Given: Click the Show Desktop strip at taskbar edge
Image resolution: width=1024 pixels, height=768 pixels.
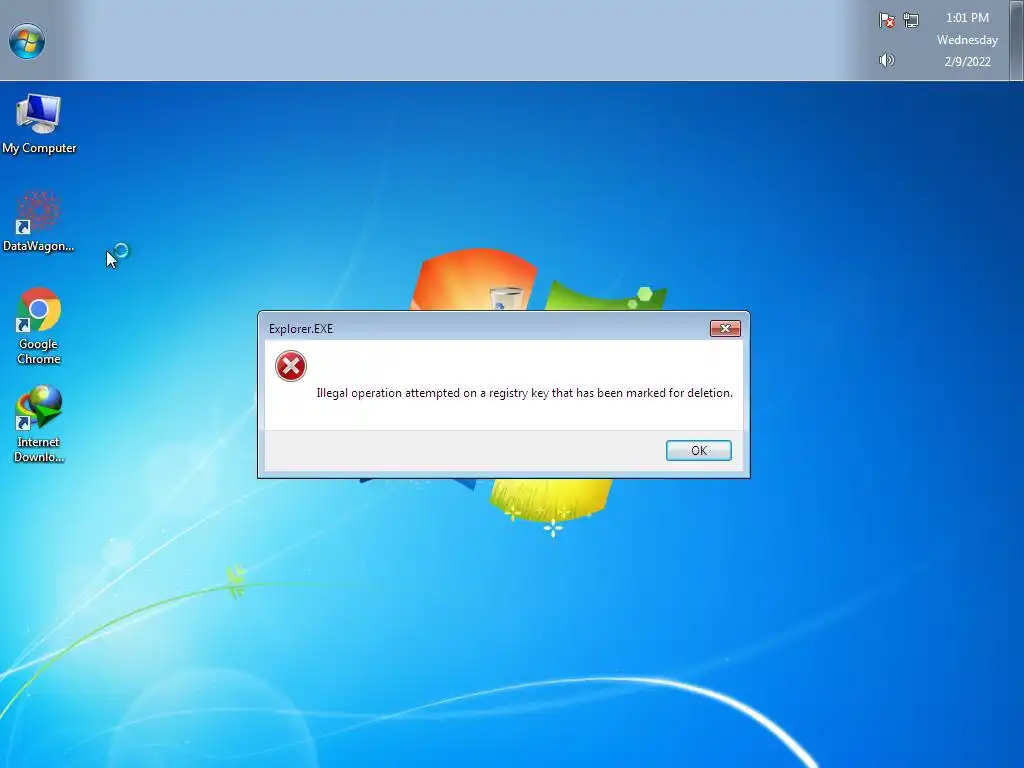Looking at the screenshot, I should pos(1016,40).
